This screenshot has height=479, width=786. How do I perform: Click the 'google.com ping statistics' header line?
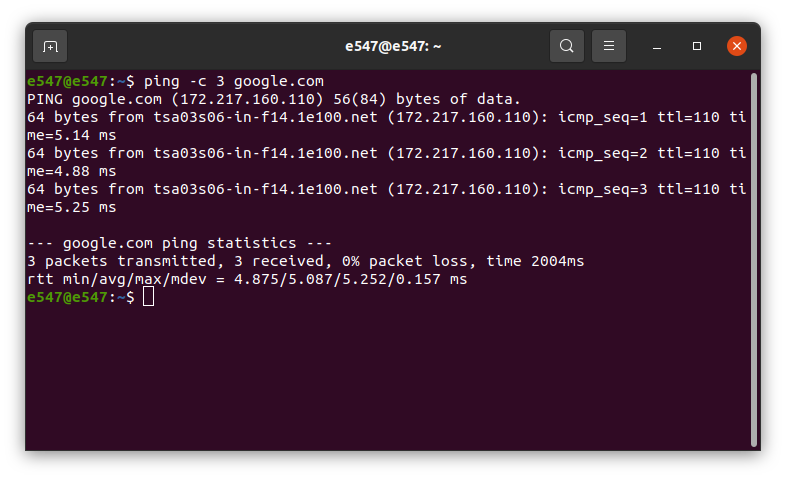tap(179, 244)
